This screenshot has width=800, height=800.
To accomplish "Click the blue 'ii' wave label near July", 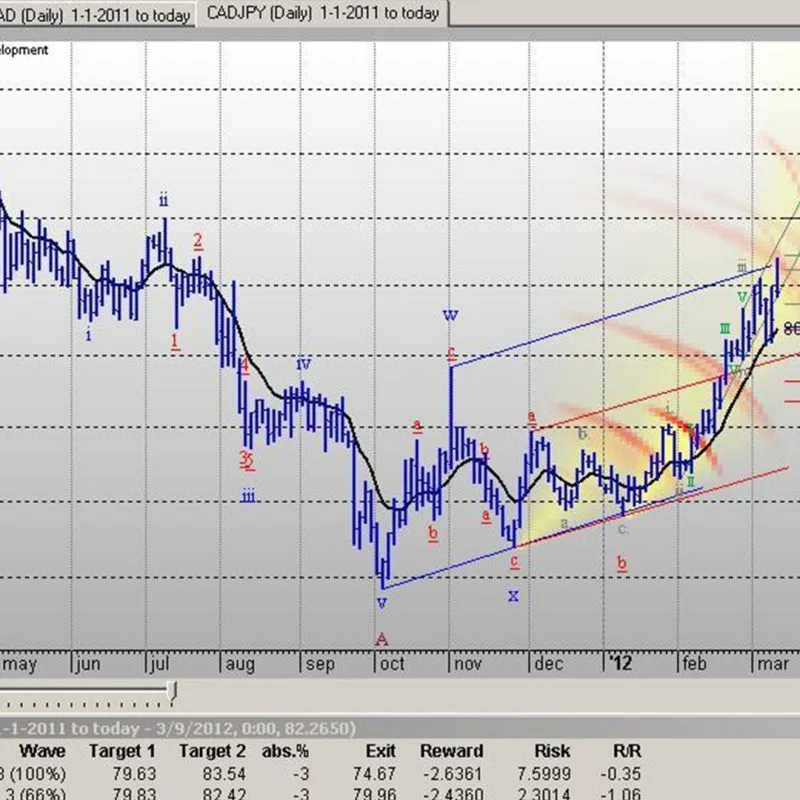I will 163,199.
